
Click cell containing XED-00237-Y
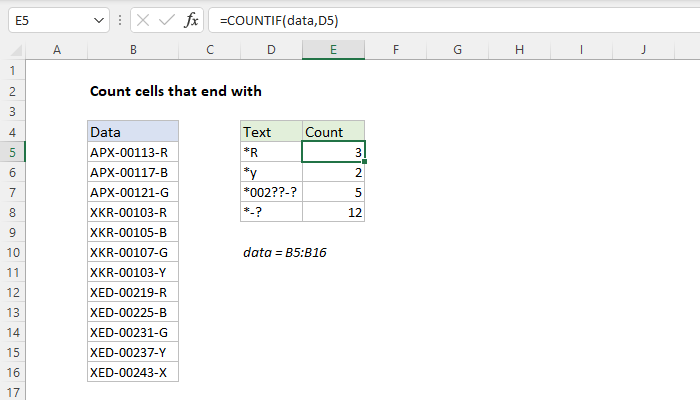(x=133, y=353)
